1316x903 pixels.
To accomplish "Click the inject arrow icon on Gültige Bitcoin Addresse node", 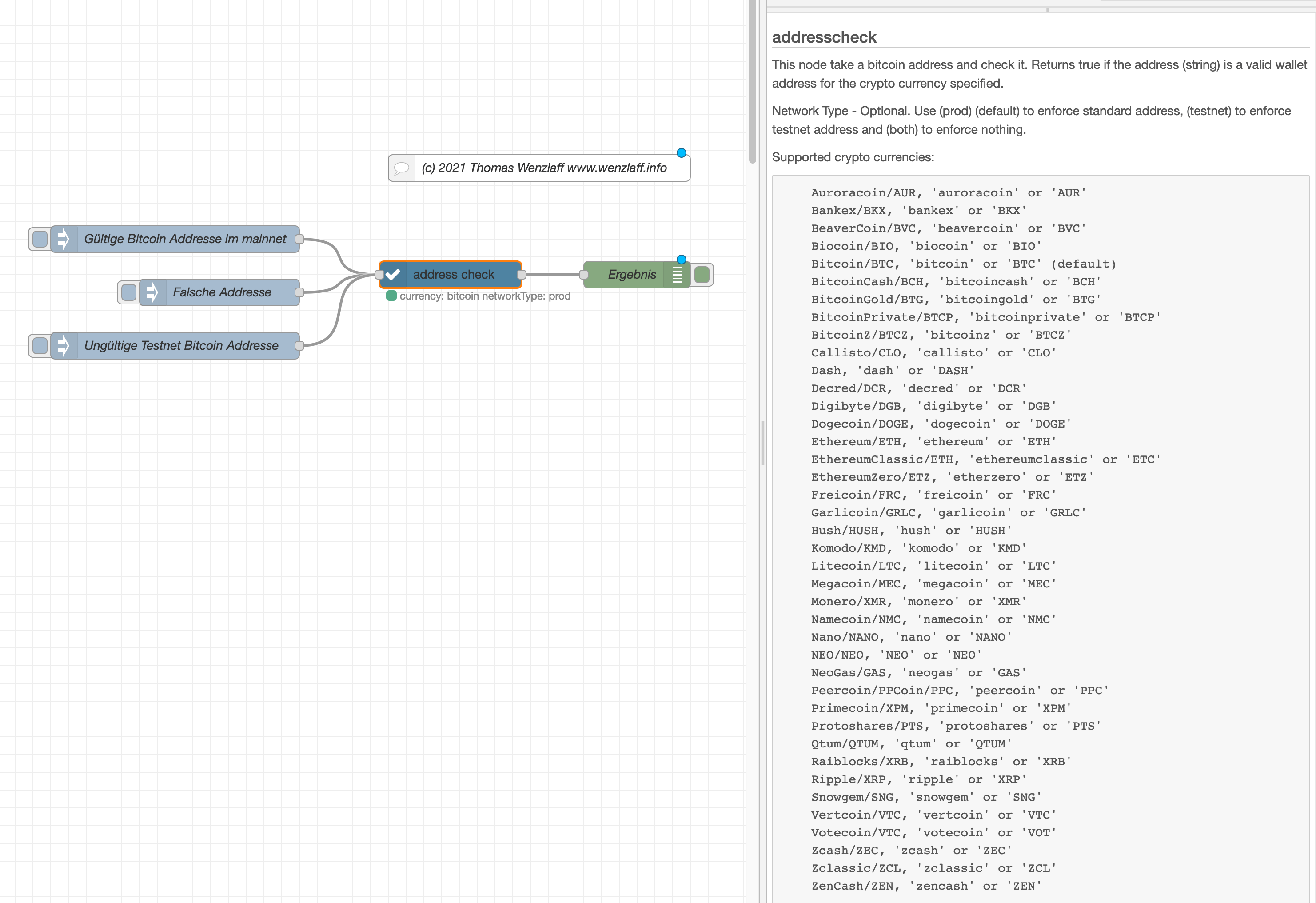I will click(x=64, y=239).
